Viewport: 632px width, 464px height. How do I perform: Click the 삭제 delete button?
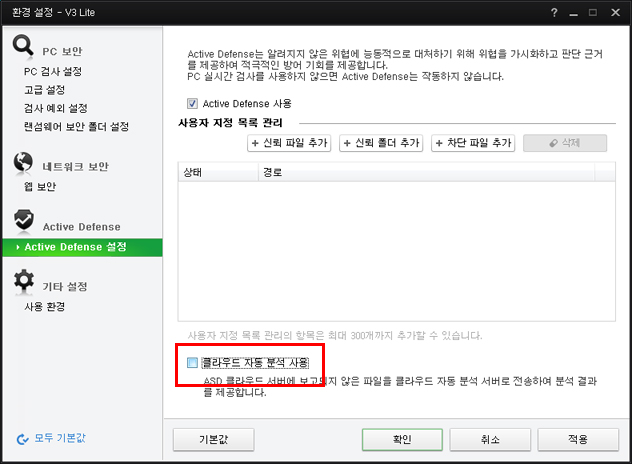click(565, 143)
